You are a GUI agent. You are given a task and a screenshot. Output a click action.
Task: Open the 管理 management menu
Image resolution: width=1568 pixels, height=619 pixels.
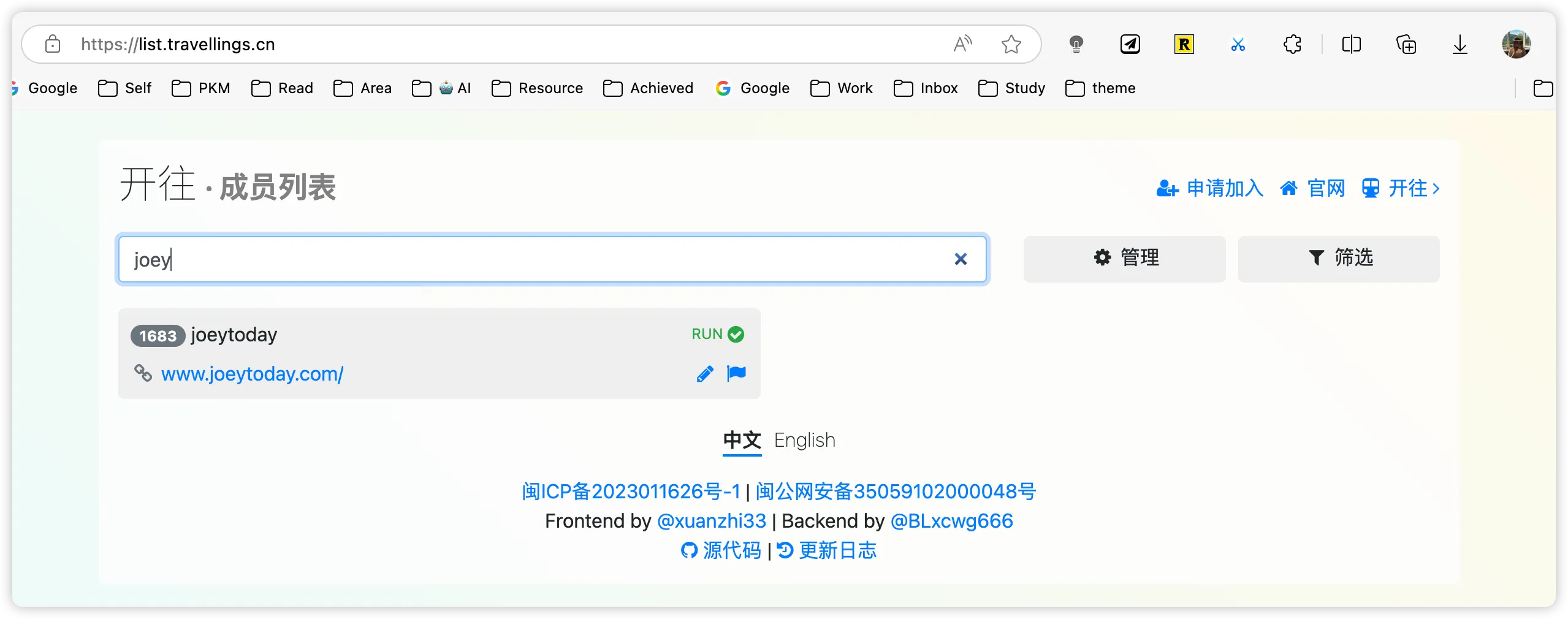pyautogui.click(x=1125, y=259)
